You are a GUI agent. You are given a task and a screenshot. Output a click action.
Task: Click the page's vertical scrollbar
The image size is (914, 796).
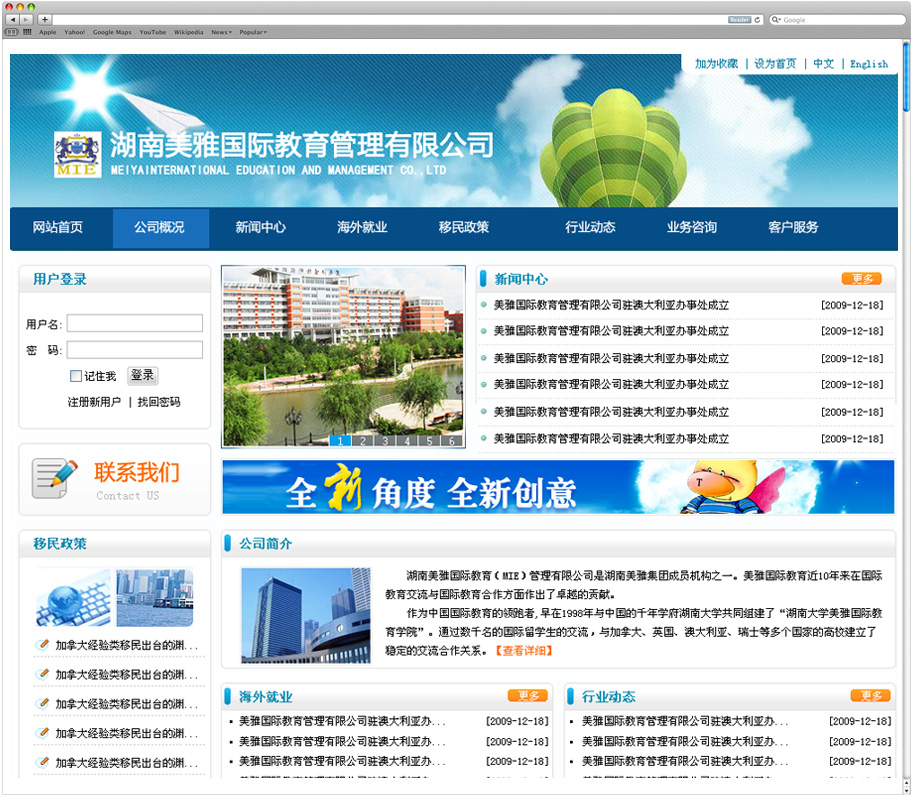[906, 90]
